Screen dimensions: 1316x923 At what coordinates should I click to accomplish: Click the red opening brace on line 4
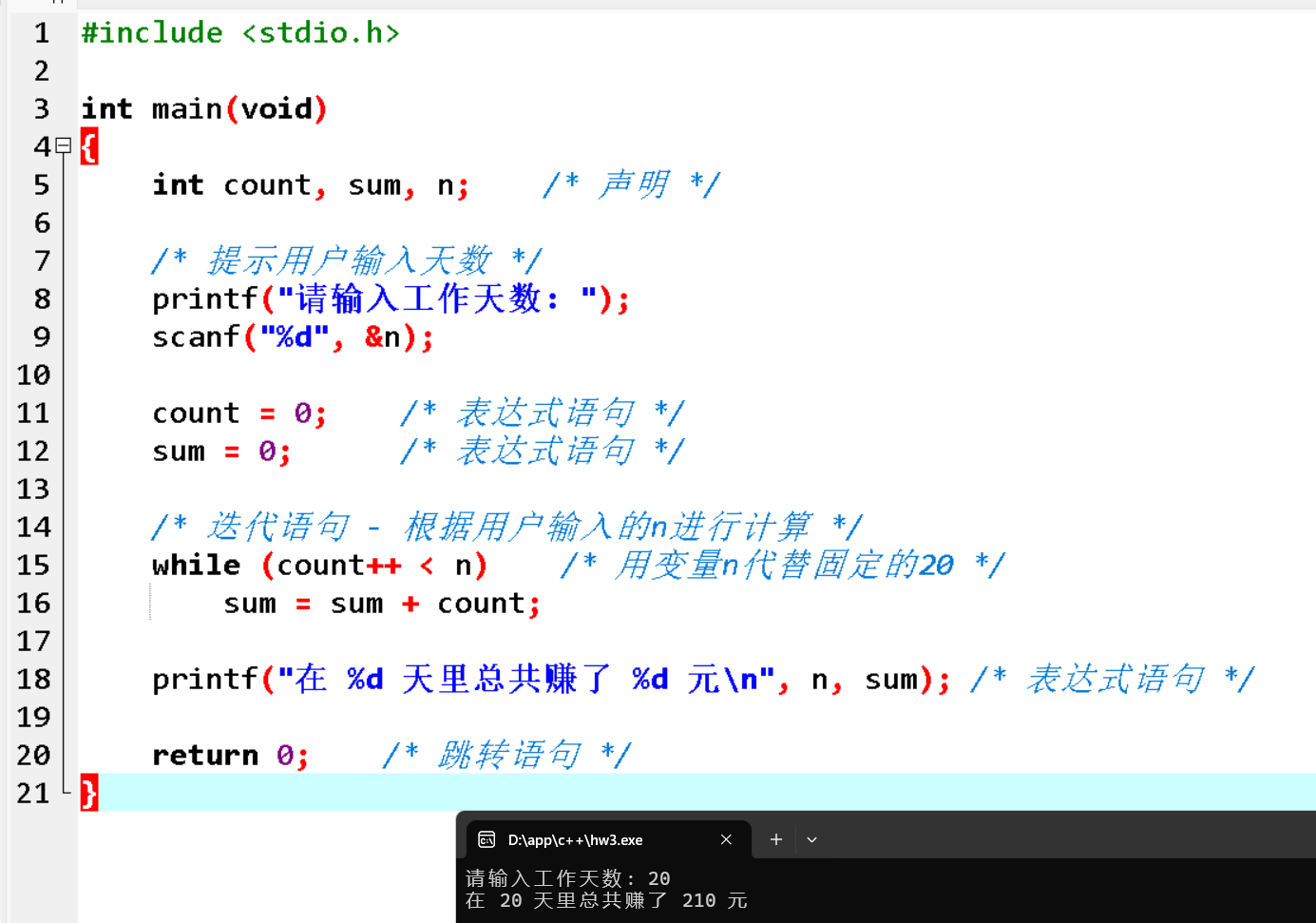pyautogui.click(x=89, y=147)
